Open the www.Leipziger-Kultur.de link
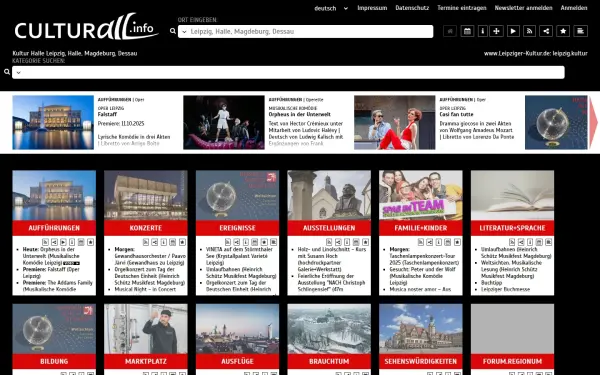The image size is (600, 375). [x=535, y=53]
